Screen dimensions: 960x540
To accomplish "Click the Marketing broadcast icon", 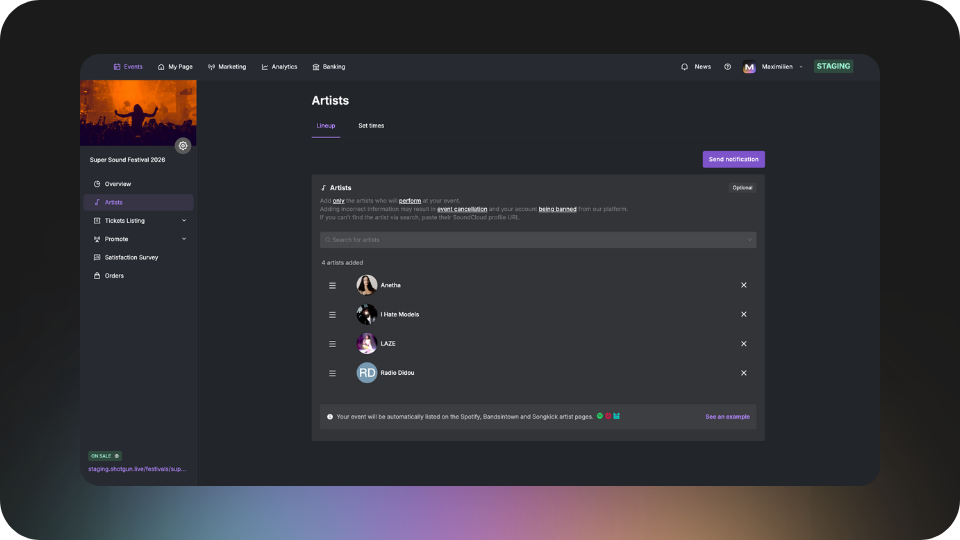I will [x=211, y=67].
